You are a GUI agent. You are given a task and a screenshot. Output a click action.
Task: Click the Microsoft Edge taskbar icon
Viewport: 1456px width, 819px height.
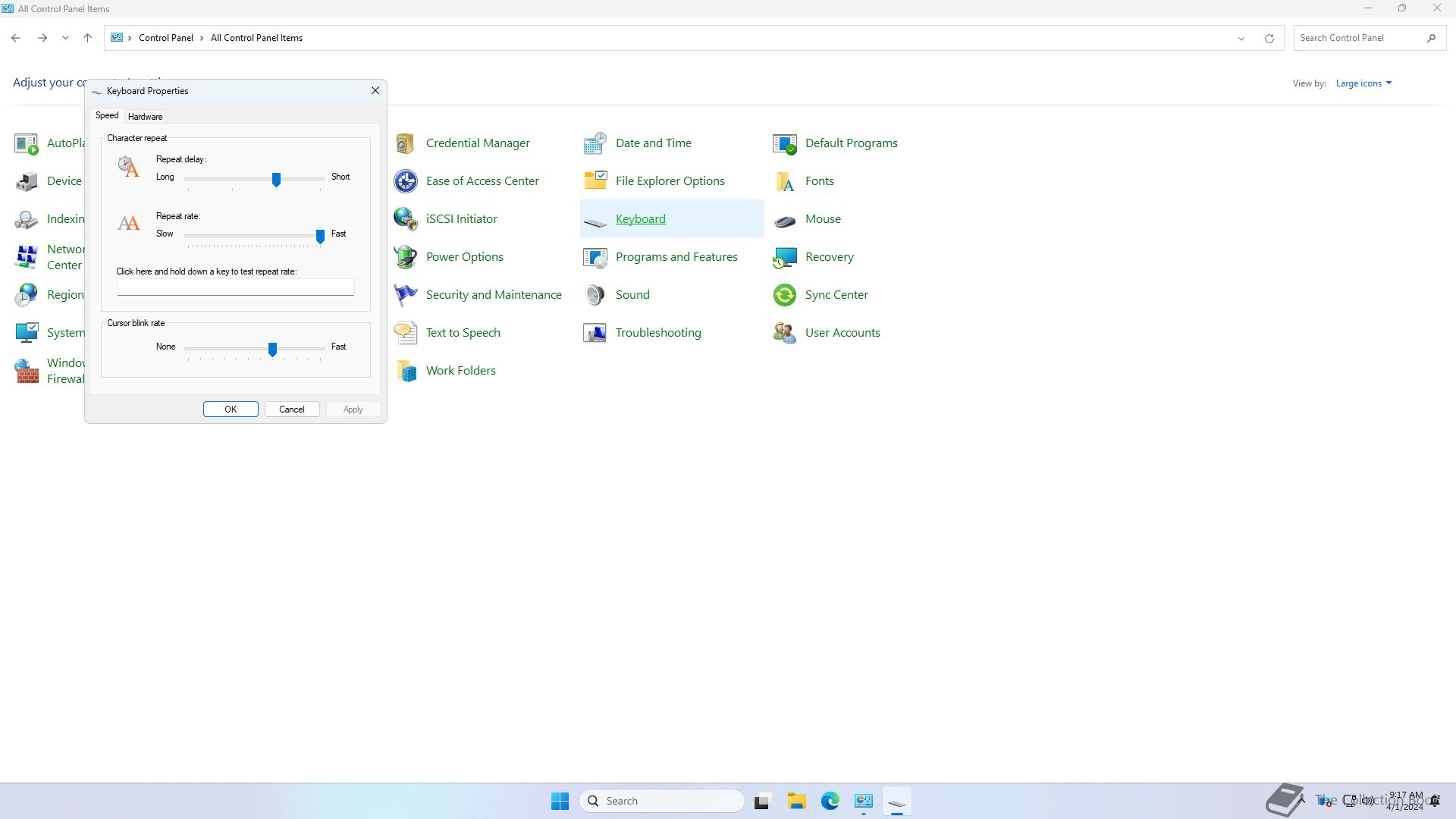(x=830, y=801)
